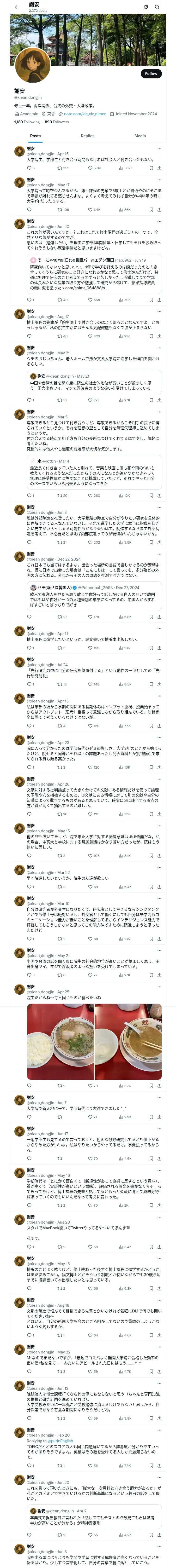The width and height of the screenshot is (176, 1568).
Task: Reply to the May 17 post
Action: tap(29, 209)
